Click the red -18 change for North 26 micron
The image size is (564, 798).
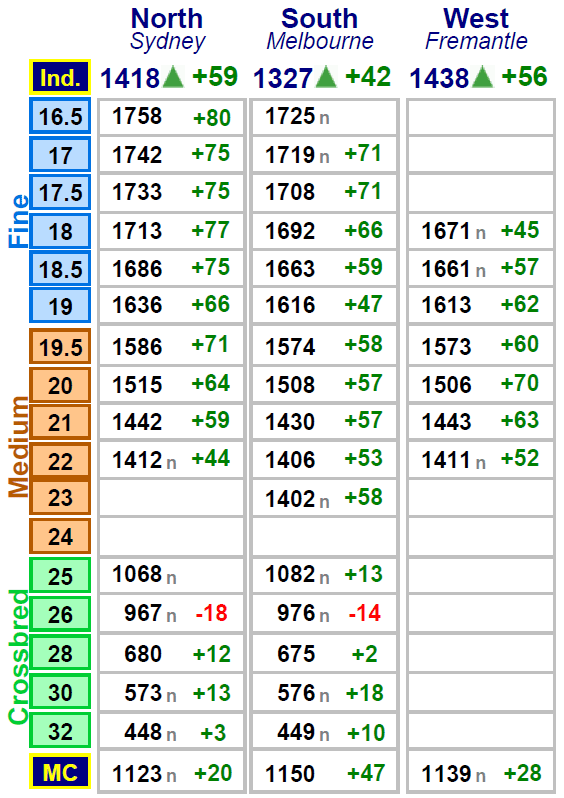(211, 613)
